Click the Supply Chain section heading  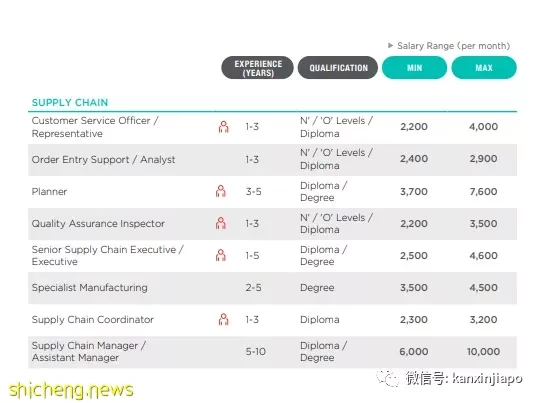point(70,102)
